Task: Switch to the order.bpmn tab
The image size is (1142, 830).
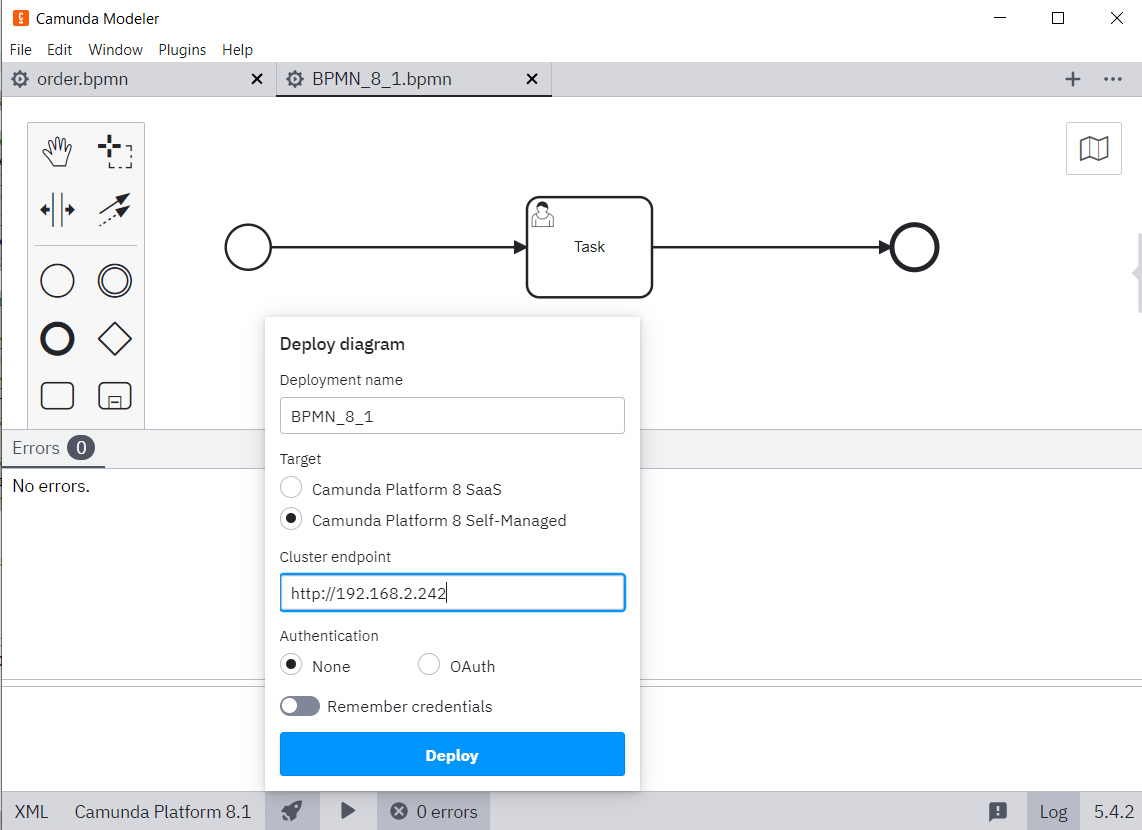Action: pyautogui.click(x=138, y=79)
